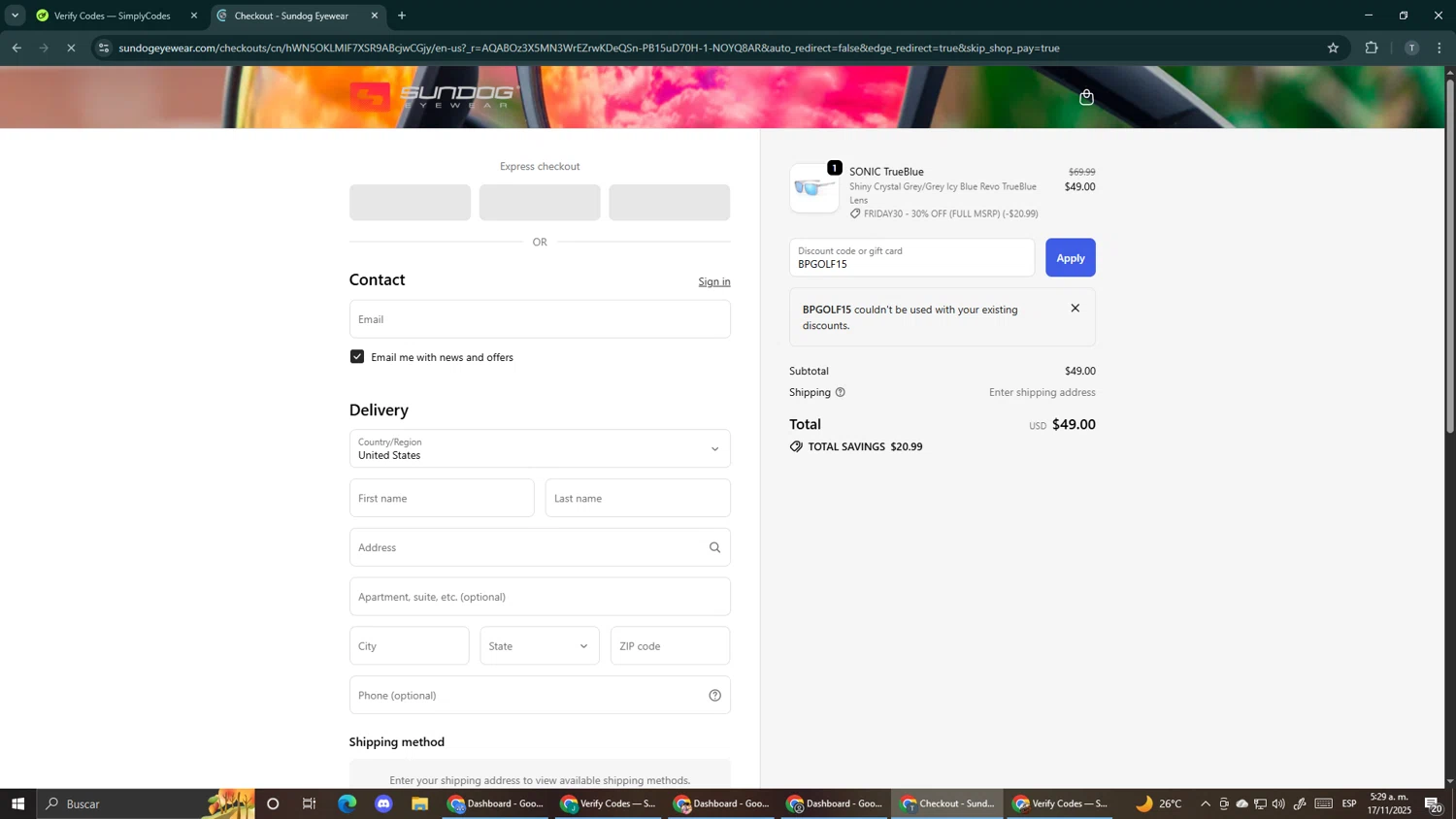Open the taskbar clock showing 5:29 a. m.
Screen dimensions: 1456x819
point(1389,803)
